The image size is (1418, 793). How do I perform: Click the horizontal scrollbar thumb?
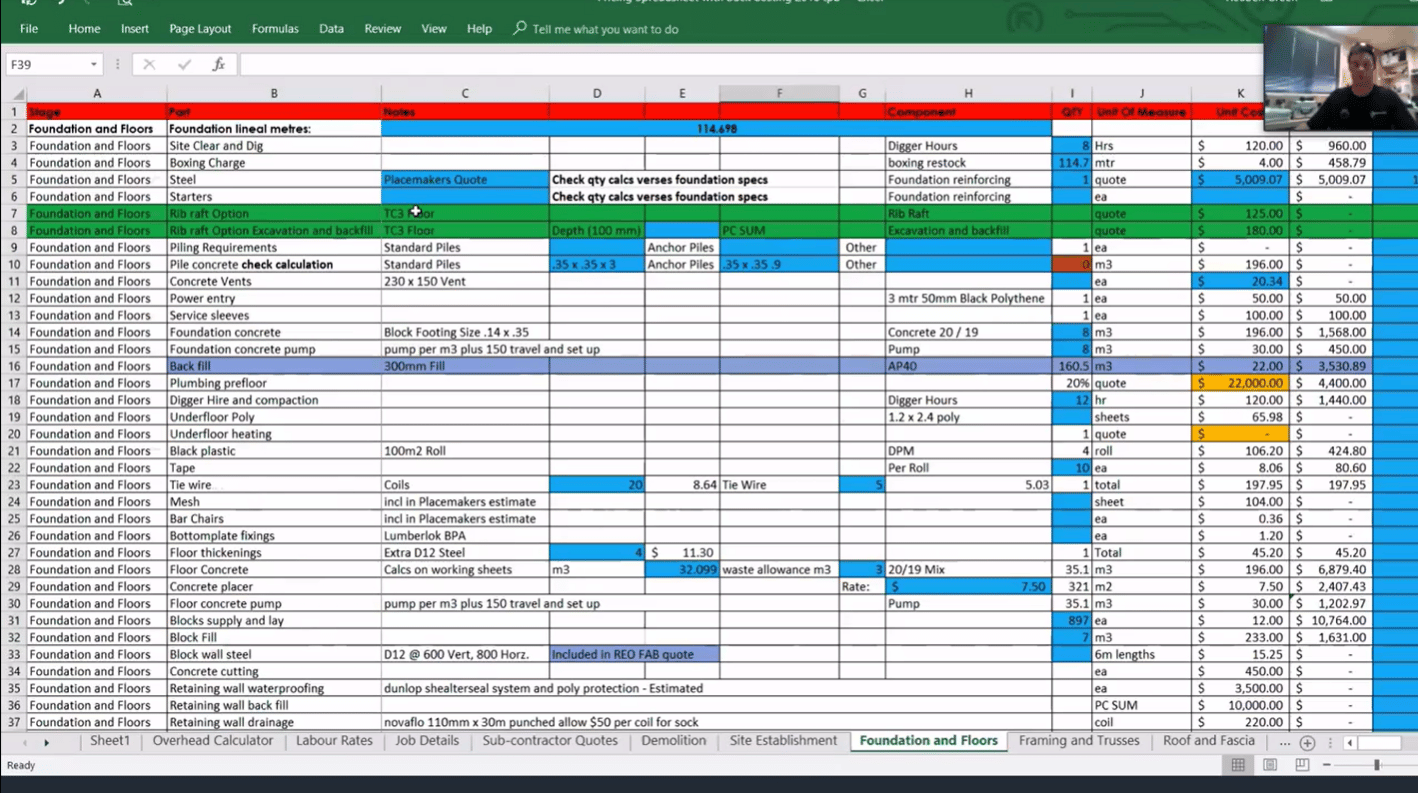[1379, 743]
